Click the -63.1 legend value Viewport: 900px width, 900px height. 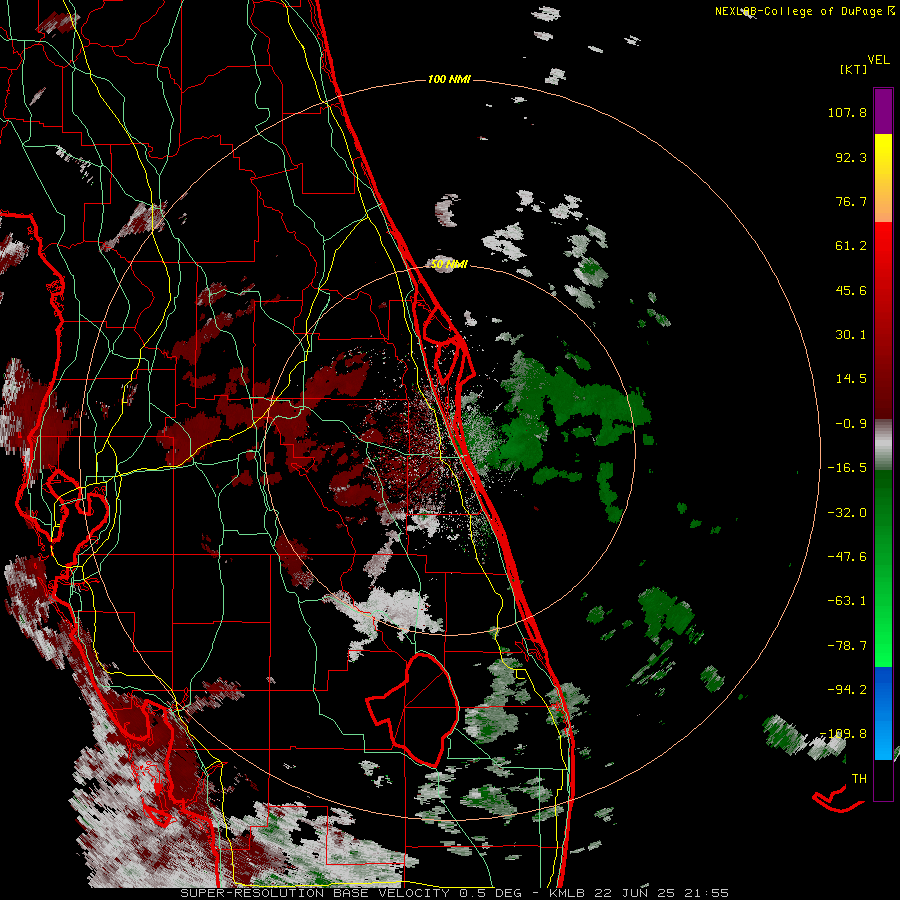point(847,601)
